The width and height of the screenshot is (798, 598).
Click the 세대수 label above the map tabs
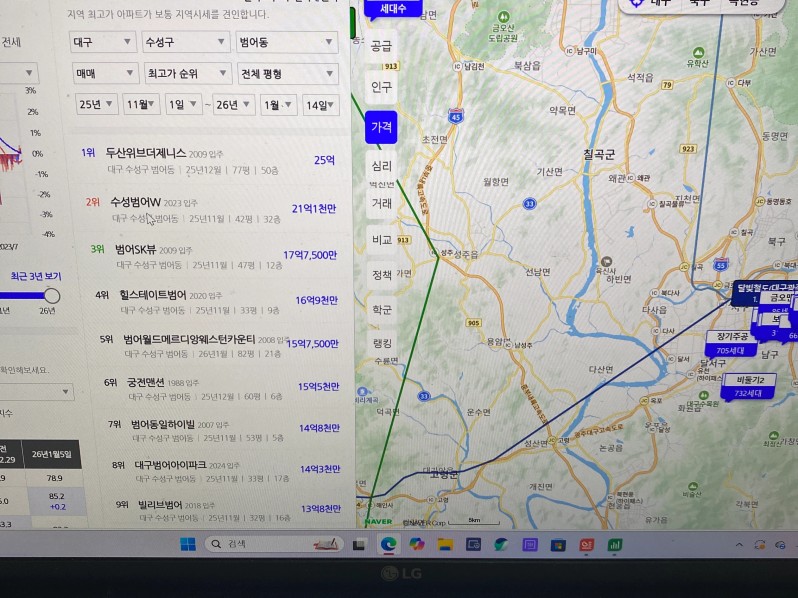pyautogui.click(x=393, y=8)
